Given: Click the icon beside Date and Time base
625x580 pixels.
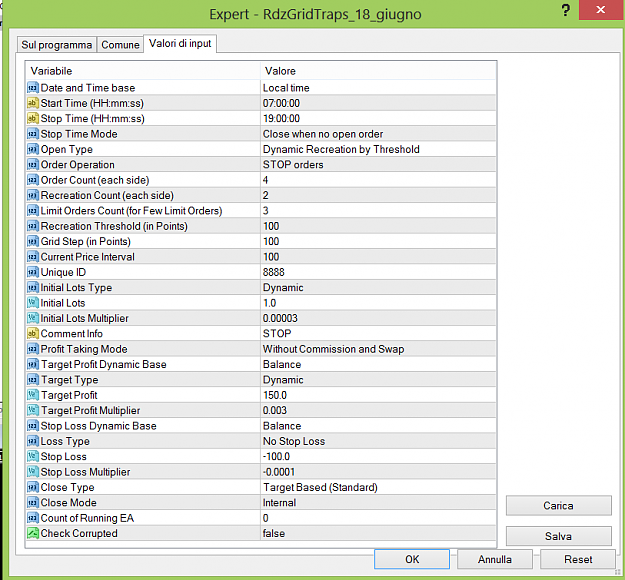Looking at the screenshot, I should tap(33, 87).
